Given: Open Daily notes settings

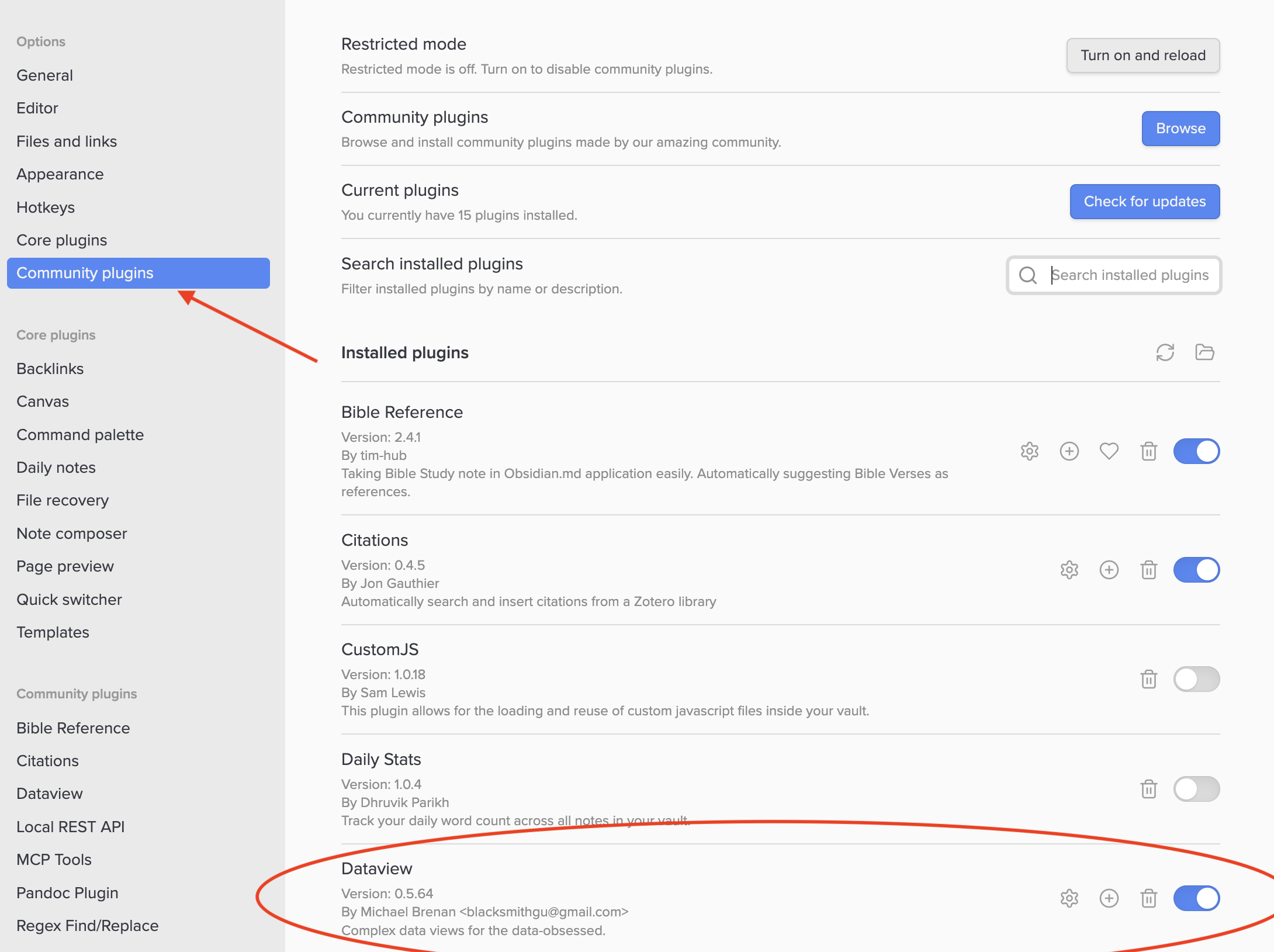Looking at the screenshot, I should (138, 468).
